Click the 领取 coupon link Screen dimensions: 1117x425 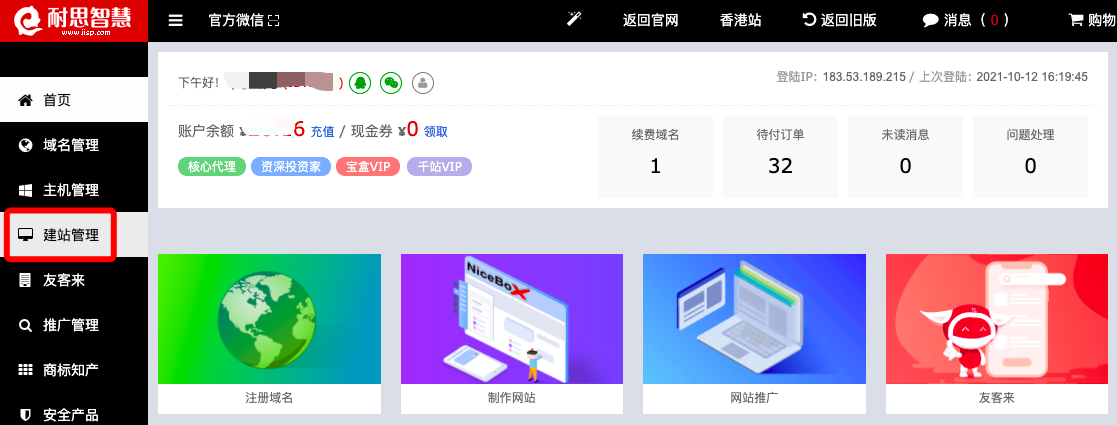(x=436, y=132)
